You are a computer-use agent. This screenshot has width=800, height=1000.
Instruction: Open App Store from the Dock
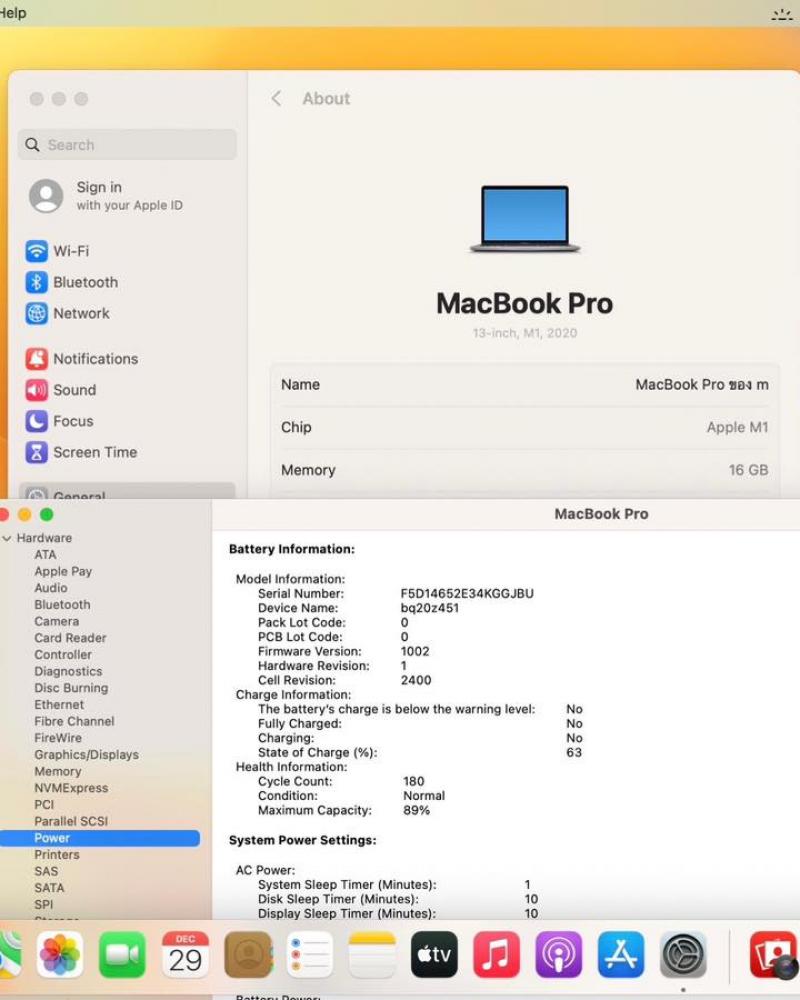(621, 955)
